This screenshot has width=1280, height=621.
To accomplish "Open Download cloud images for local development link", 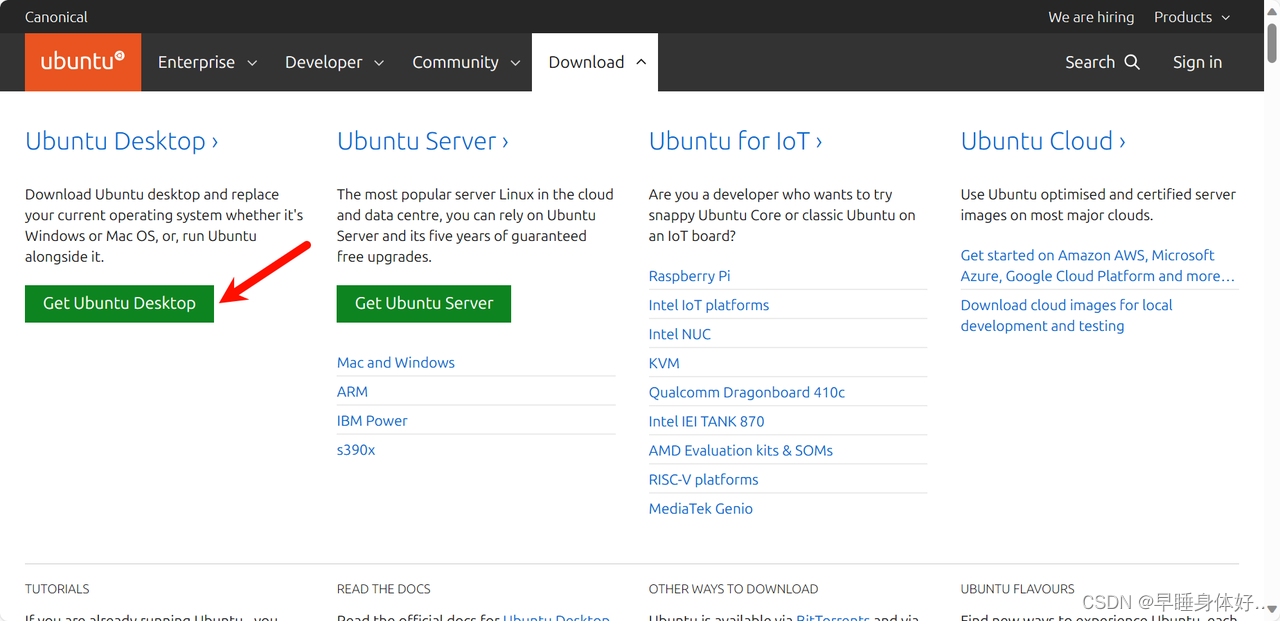I will pos(1066,315).
